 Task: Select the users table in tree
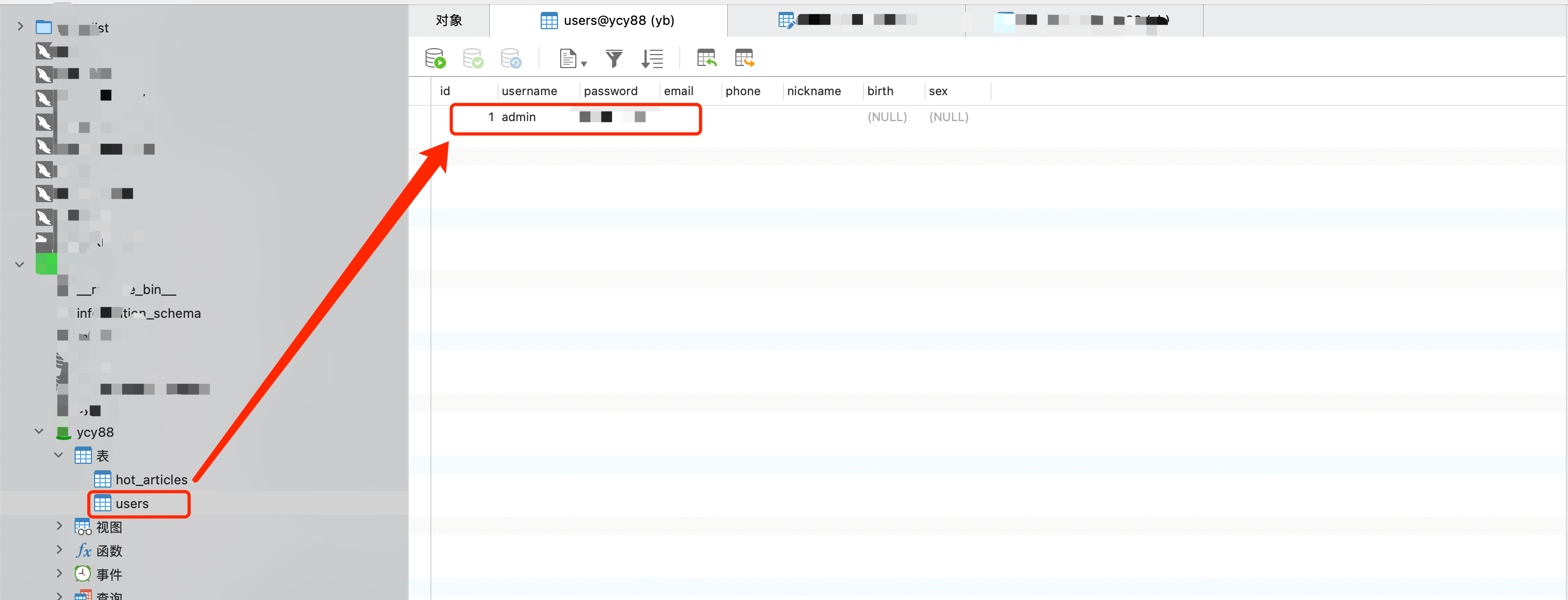pyautogui.click(x=132, y=503)
